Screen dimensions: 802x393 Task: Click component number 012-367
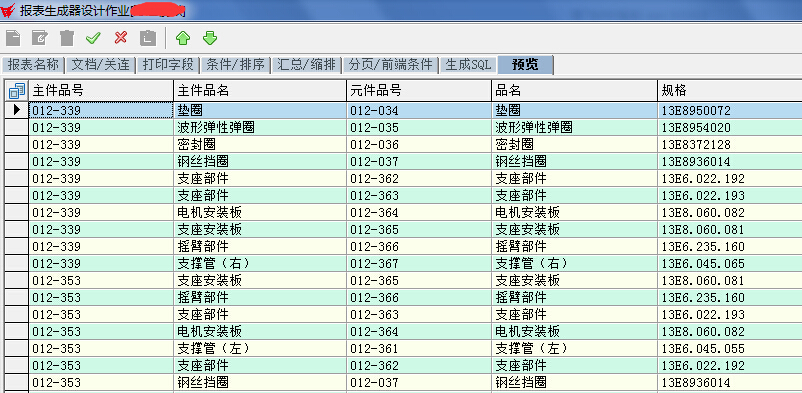pos(419,263)
